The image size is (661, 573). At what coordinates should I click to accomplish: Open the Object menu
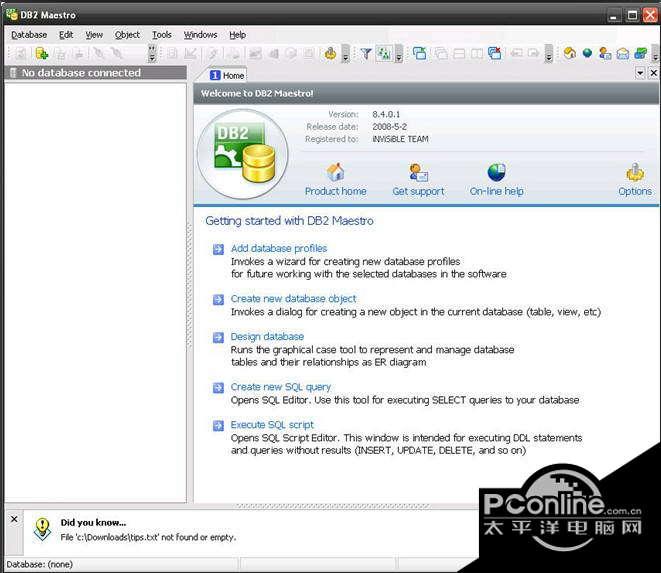tap(127, 35)
